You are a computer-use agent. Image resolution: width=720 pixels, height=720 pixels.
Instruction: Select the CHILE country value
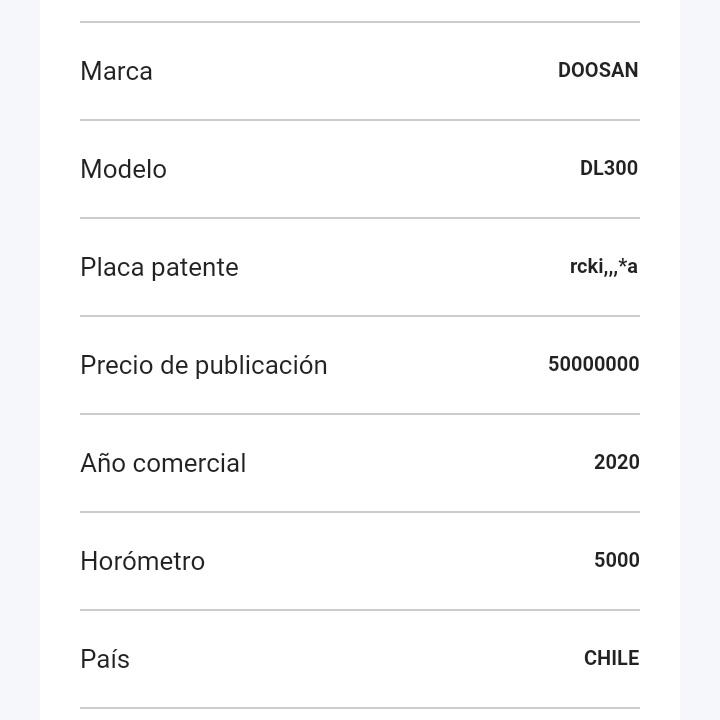[611, 658]
